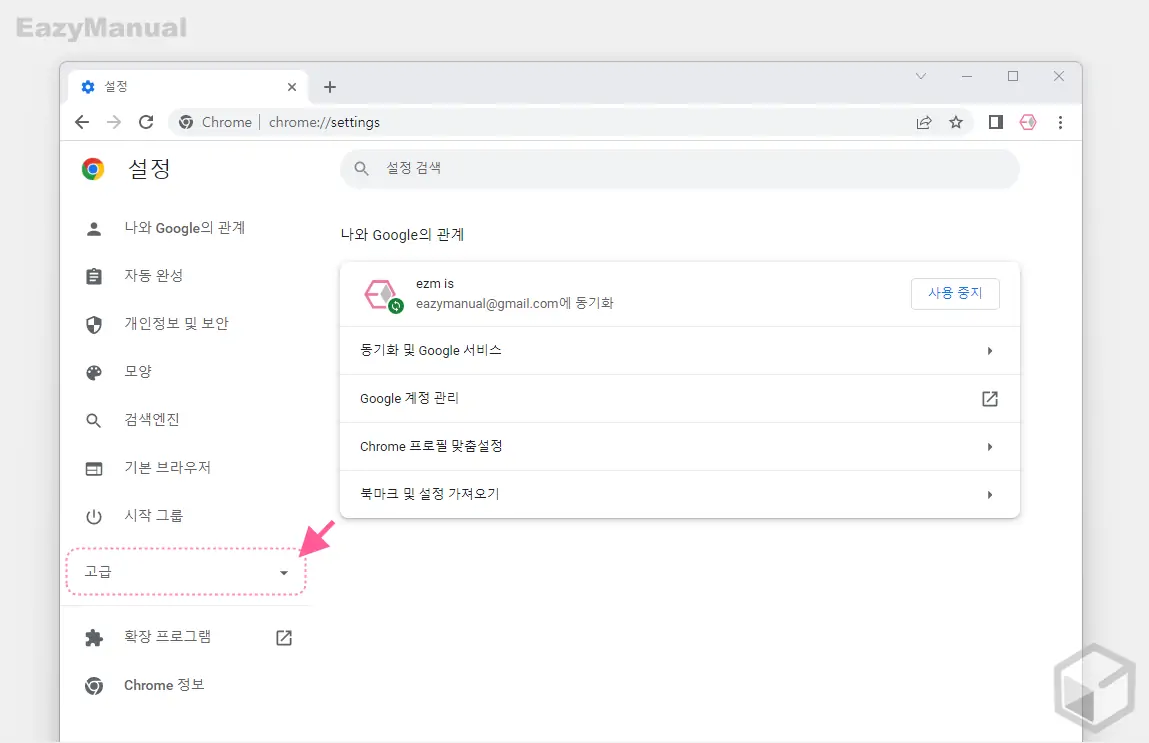The width and height of the screenshot is (1149, 743).
Task: Click the external link icon beside 확장 프로그램
Action: pyautogui.click(x=284, y=637)
